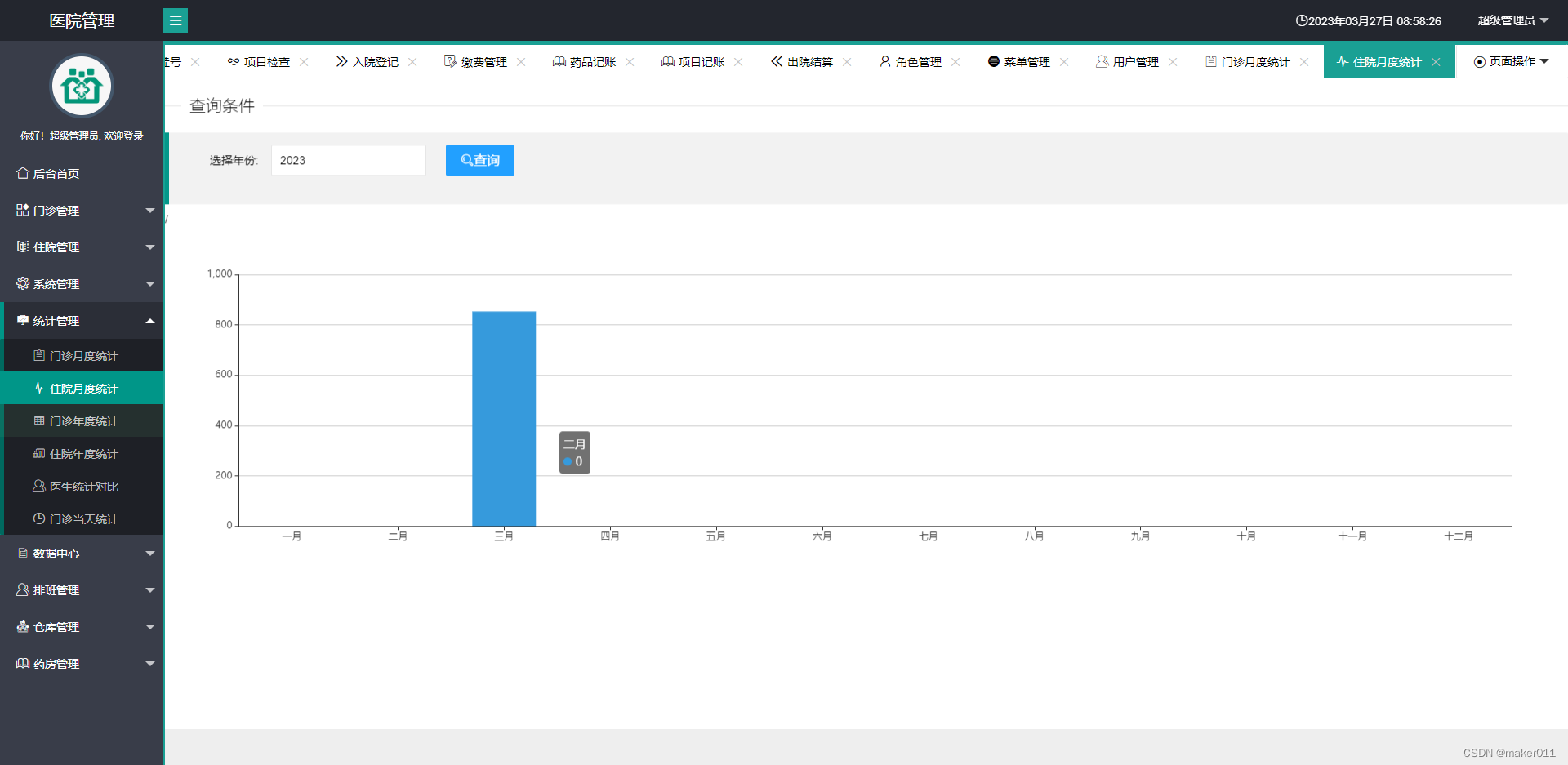
Task: Click the 系统管理 gear icon
Action: (23, 283)
